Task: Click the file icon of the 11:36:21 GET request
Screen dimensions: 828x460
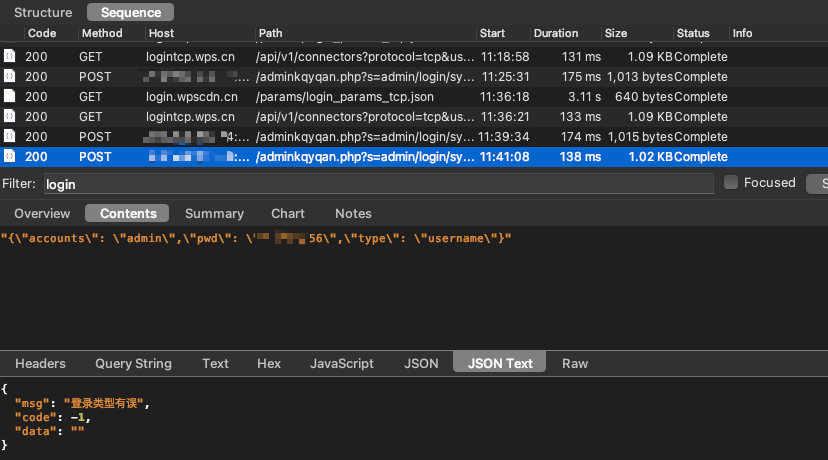Action: [10, 116]
